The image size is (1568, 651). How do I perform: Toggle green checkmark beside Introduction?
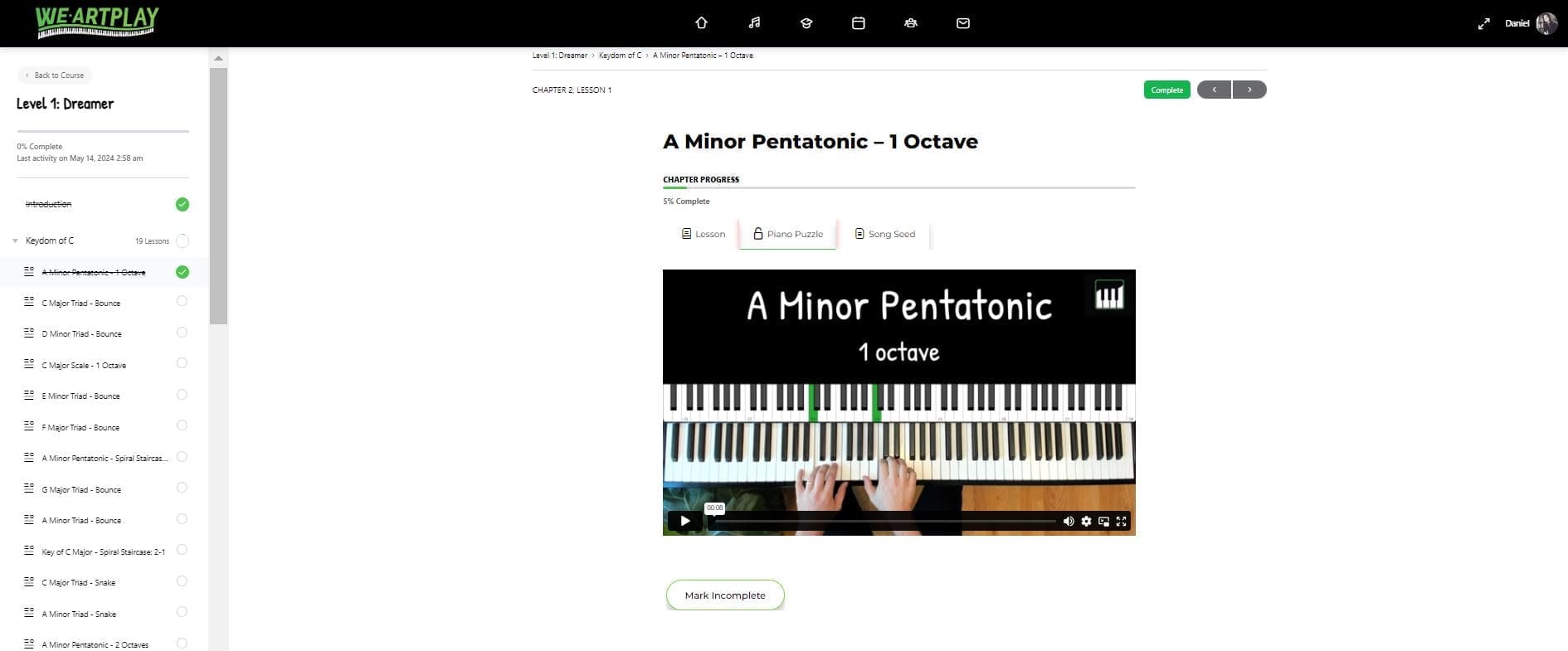[x=183, y=204]
